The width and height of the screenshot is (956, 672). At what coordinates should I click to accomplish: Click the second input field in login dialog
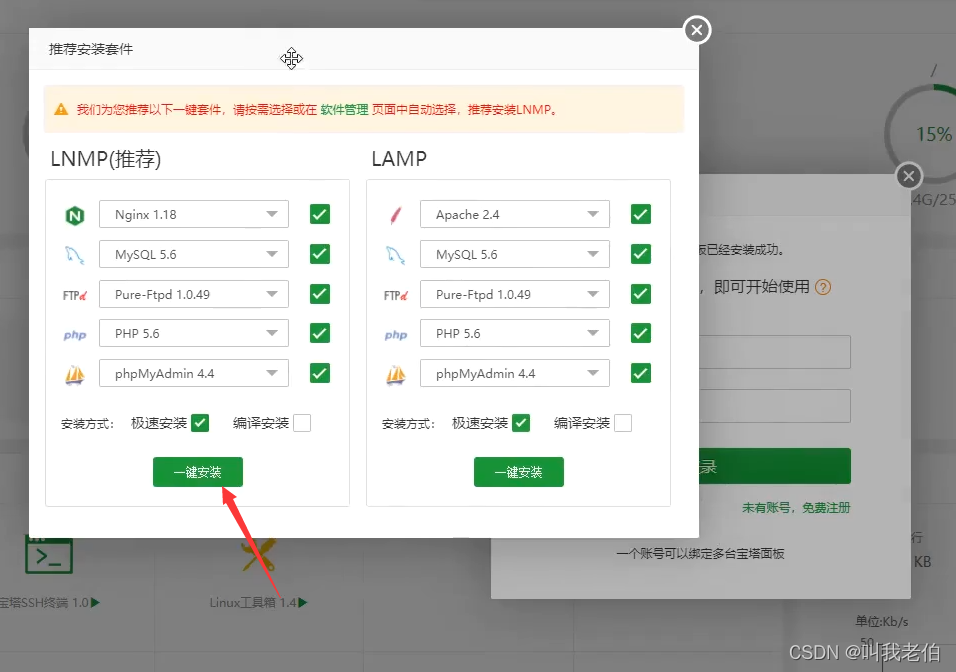click(774, 406)
